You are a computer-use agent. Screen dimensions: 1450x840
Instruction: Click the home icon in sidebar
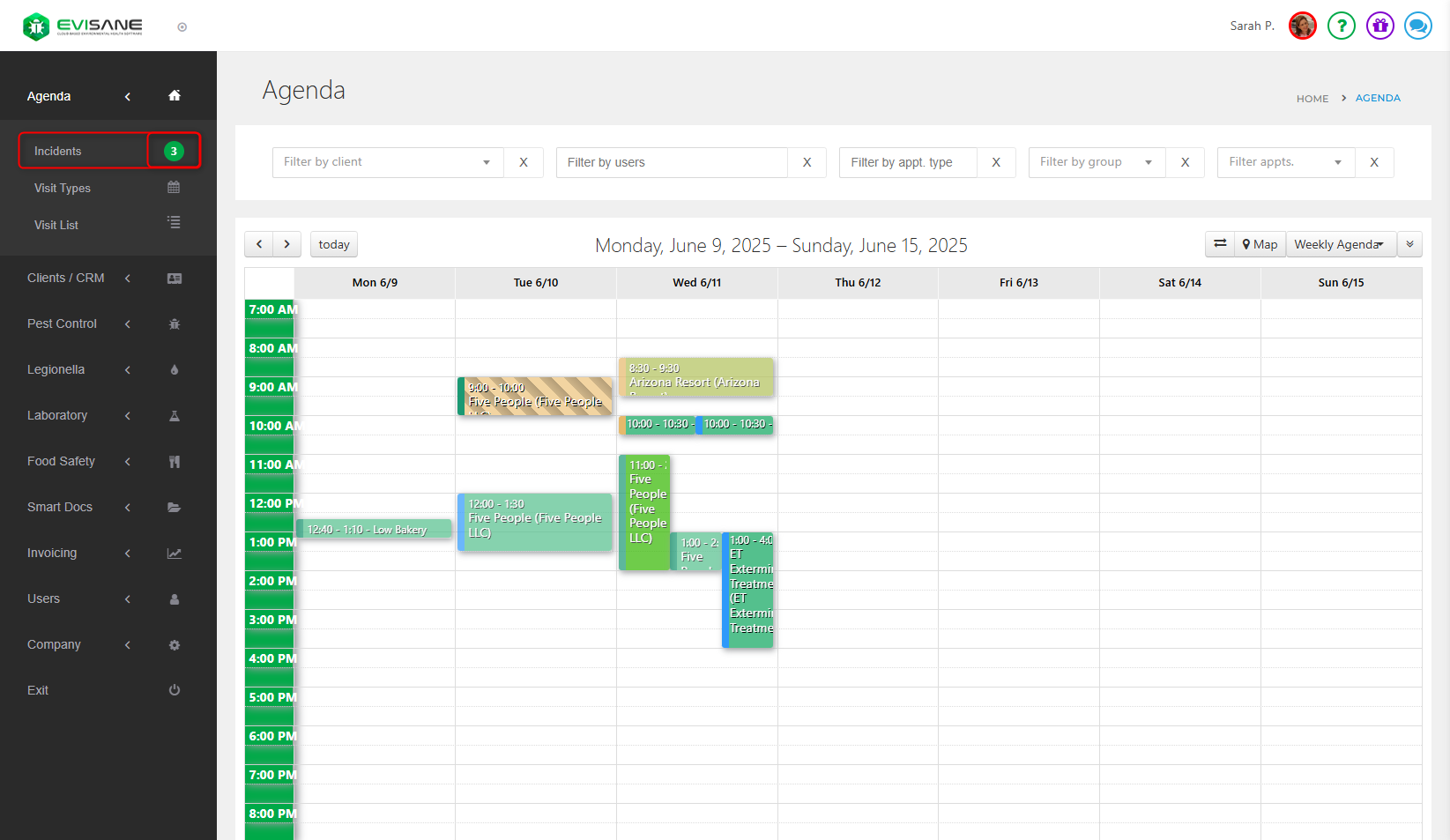pyautogui.click(x=175, y=96)
